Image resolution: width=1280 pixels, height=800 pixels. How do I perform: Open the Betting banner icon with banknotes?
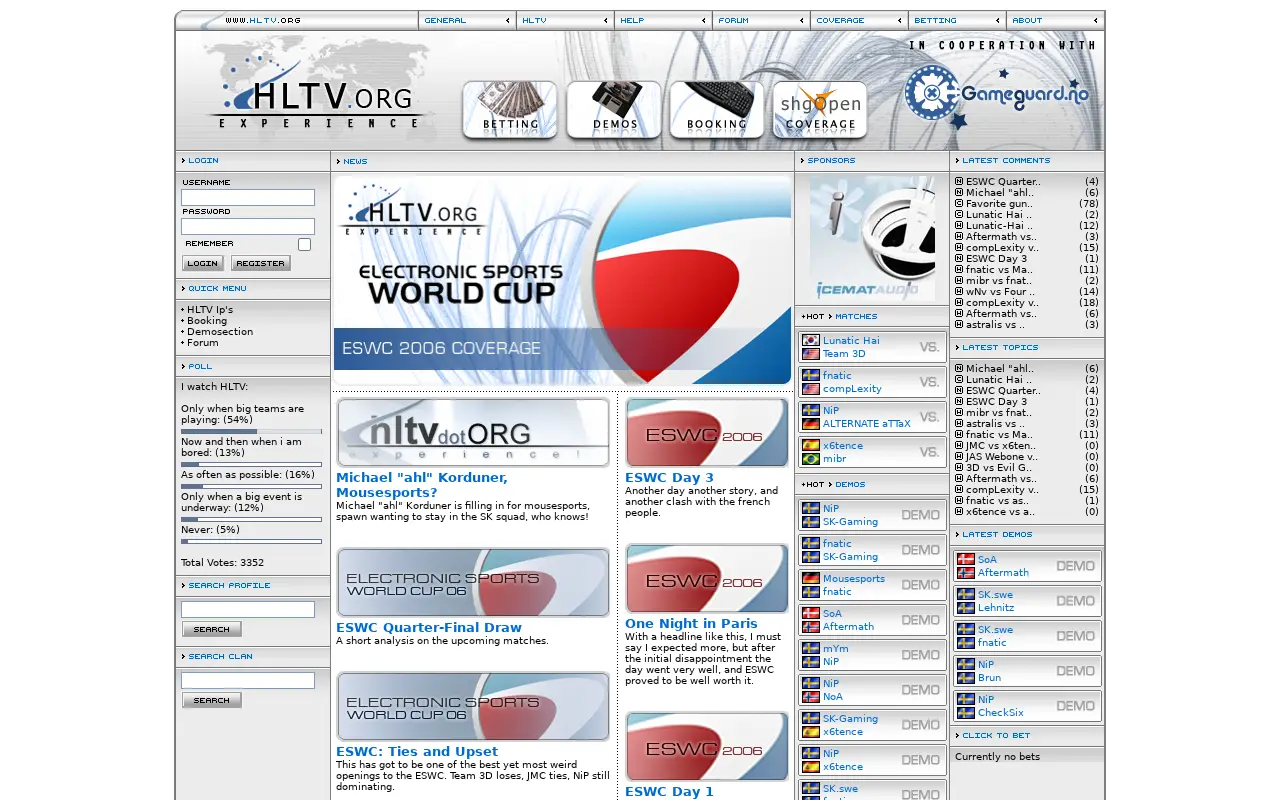(x=510, y=109)
